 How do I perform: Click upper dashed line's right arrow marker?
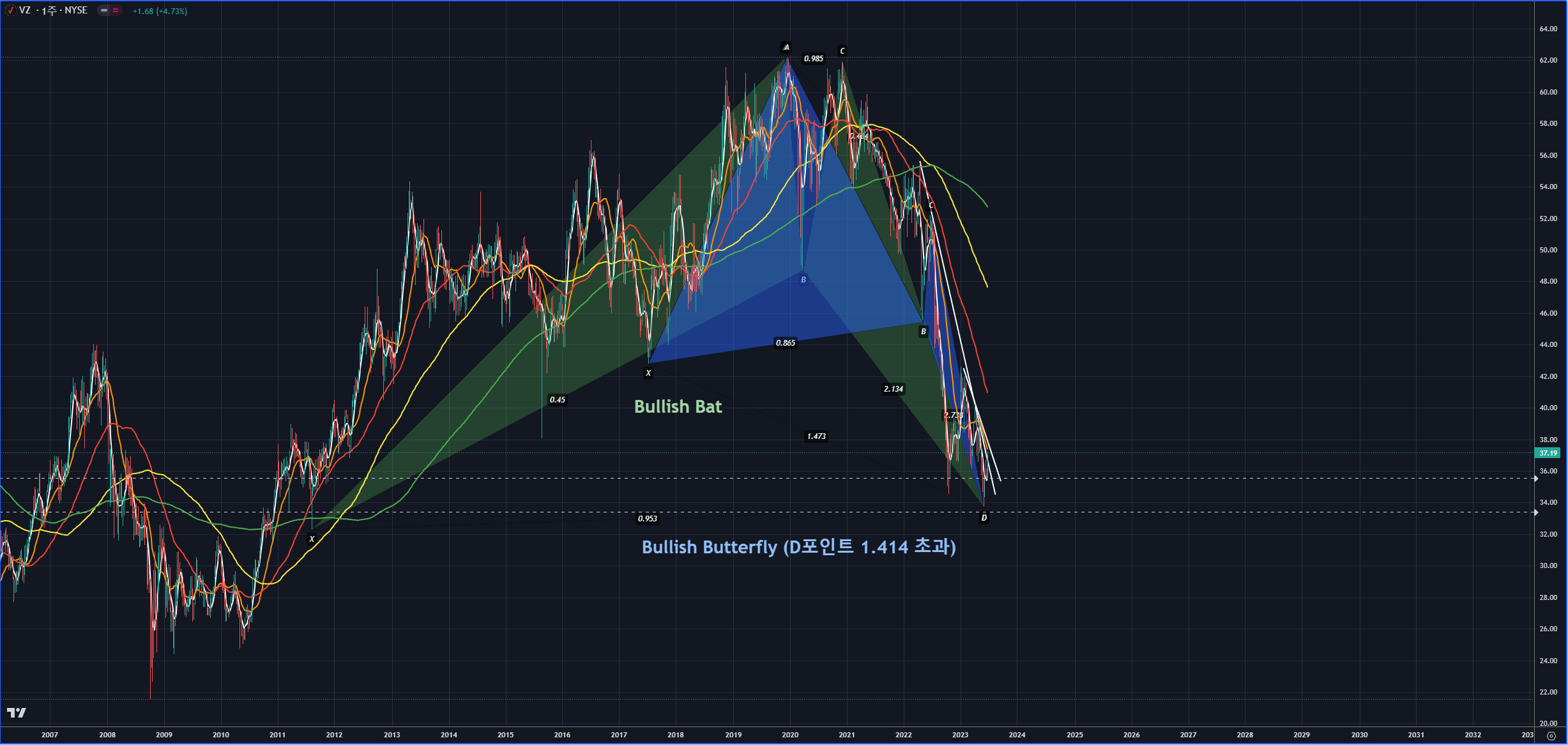(1535, 479)
